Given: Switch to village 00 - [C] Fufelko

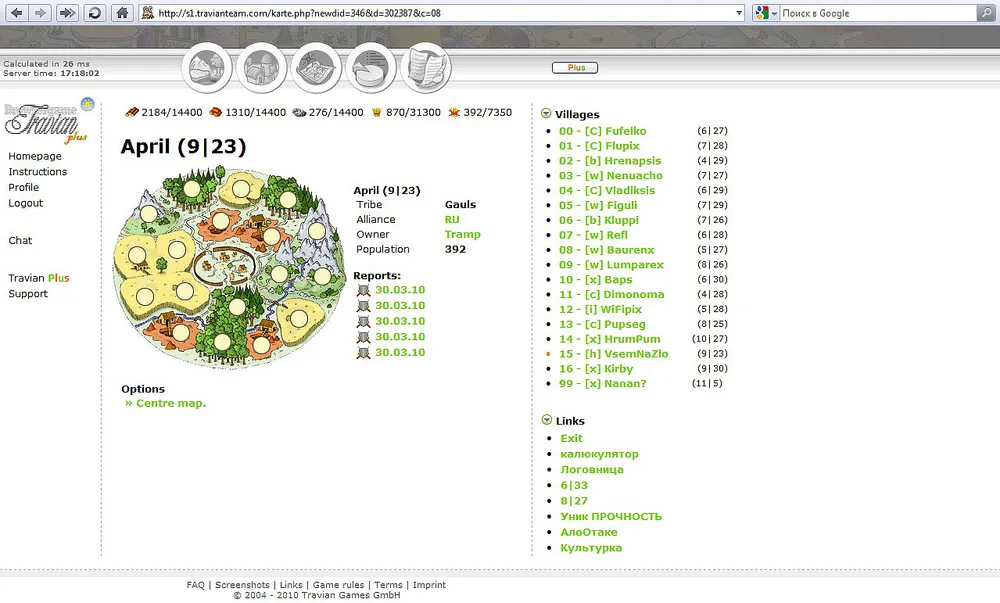Looking at the screenshot, I should pos(603,131).
